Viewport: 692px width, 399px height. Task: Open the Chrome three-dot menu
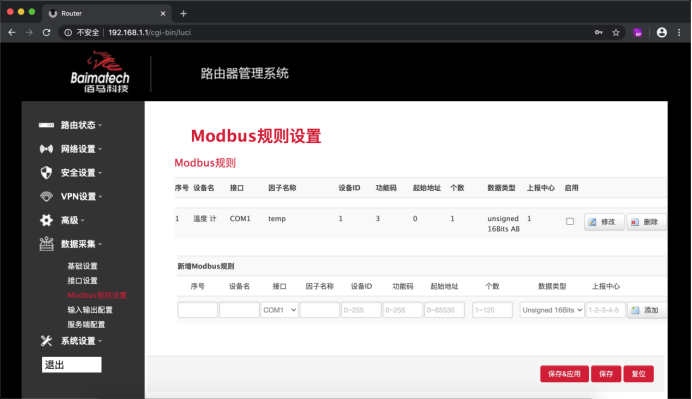(679, 32)
